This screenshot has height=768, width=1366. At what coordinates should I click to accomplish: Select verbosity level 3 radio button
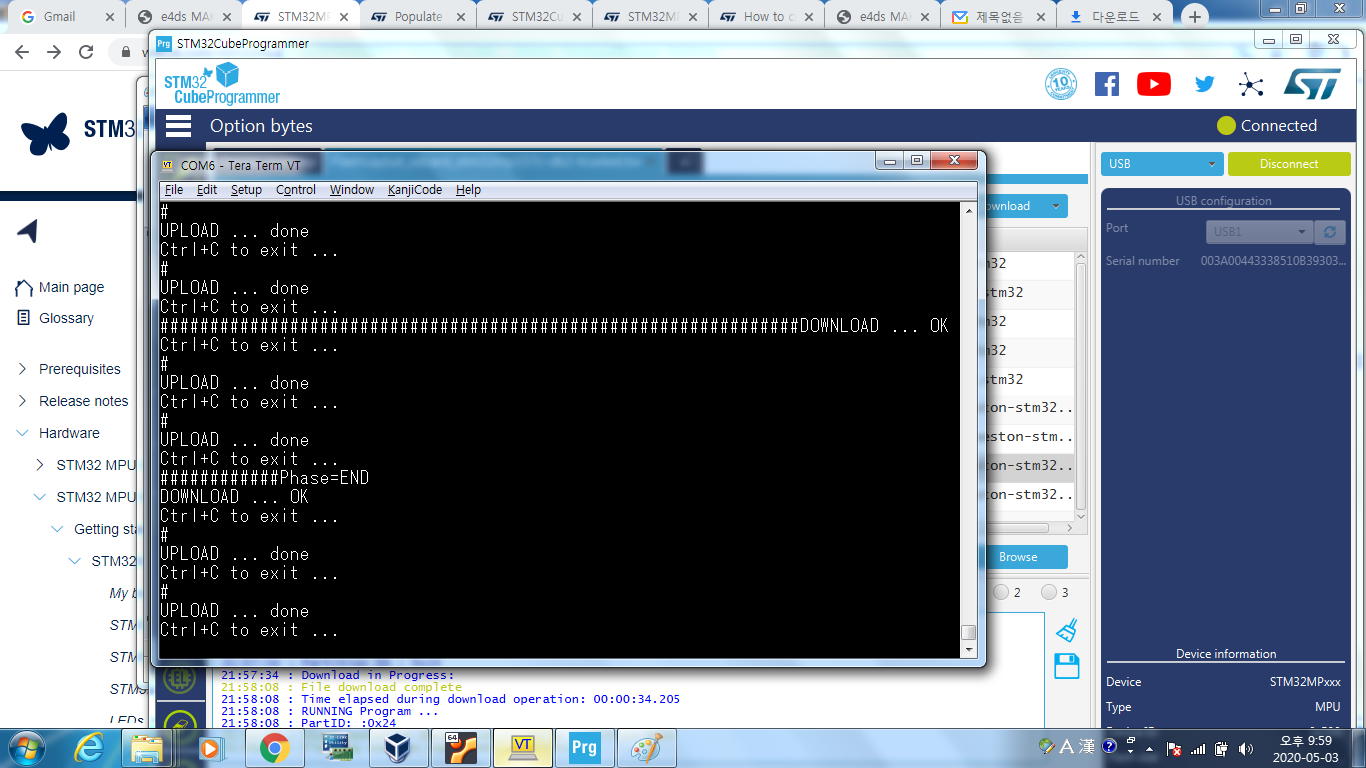1048,592
